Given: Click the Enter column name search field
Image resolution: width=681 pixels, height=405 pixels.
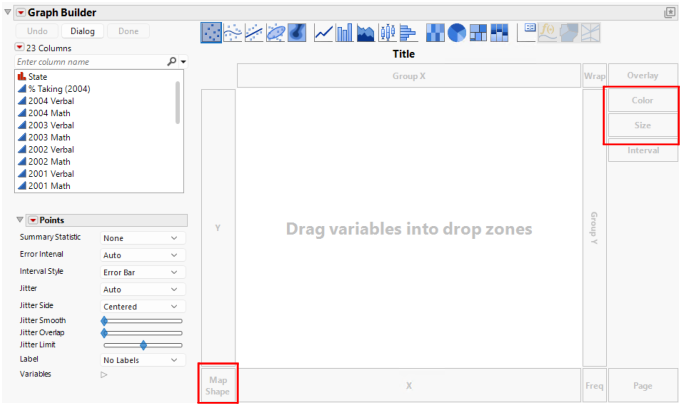Looking at the screenshot, I should click(x=90, y=62).
